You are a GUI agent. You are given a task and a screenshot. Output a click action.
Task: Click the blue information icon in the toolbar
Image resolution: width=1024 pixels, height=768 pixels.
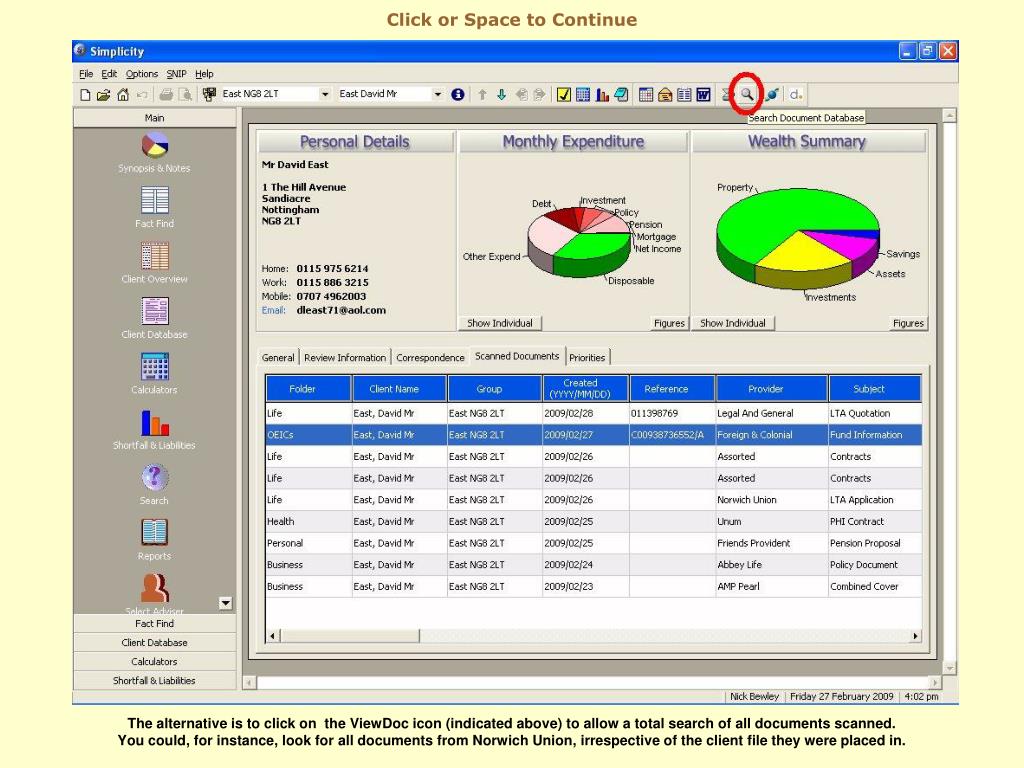click(458, 94)
